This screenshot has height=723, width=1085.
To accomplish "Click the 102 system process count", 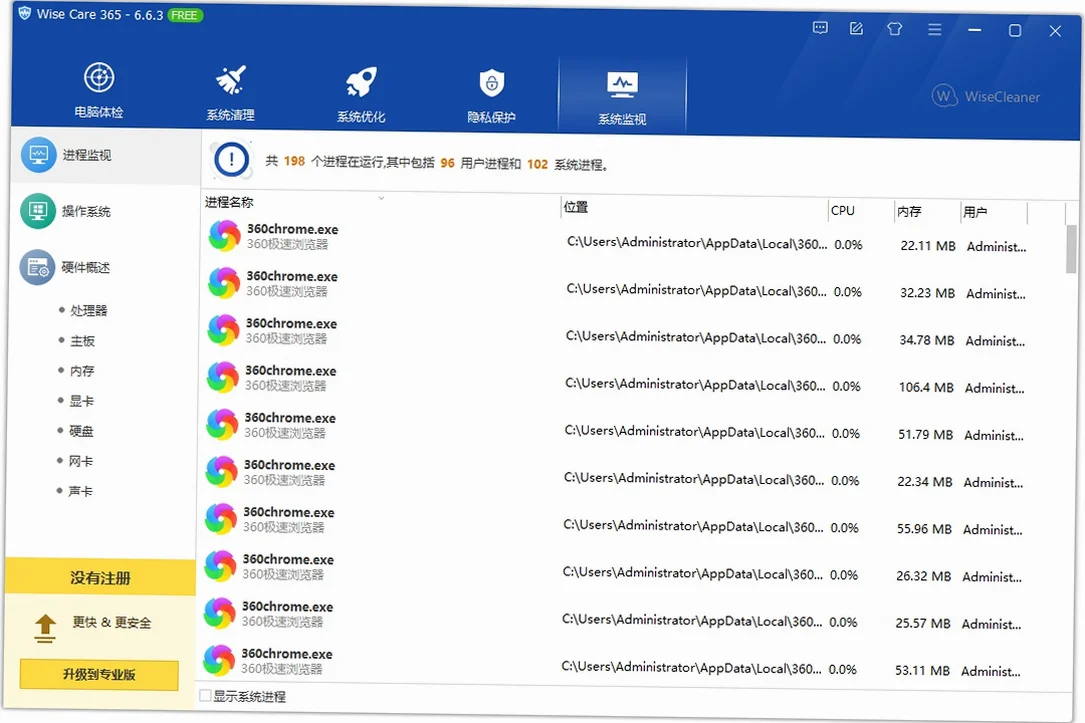I will point(537,165).
